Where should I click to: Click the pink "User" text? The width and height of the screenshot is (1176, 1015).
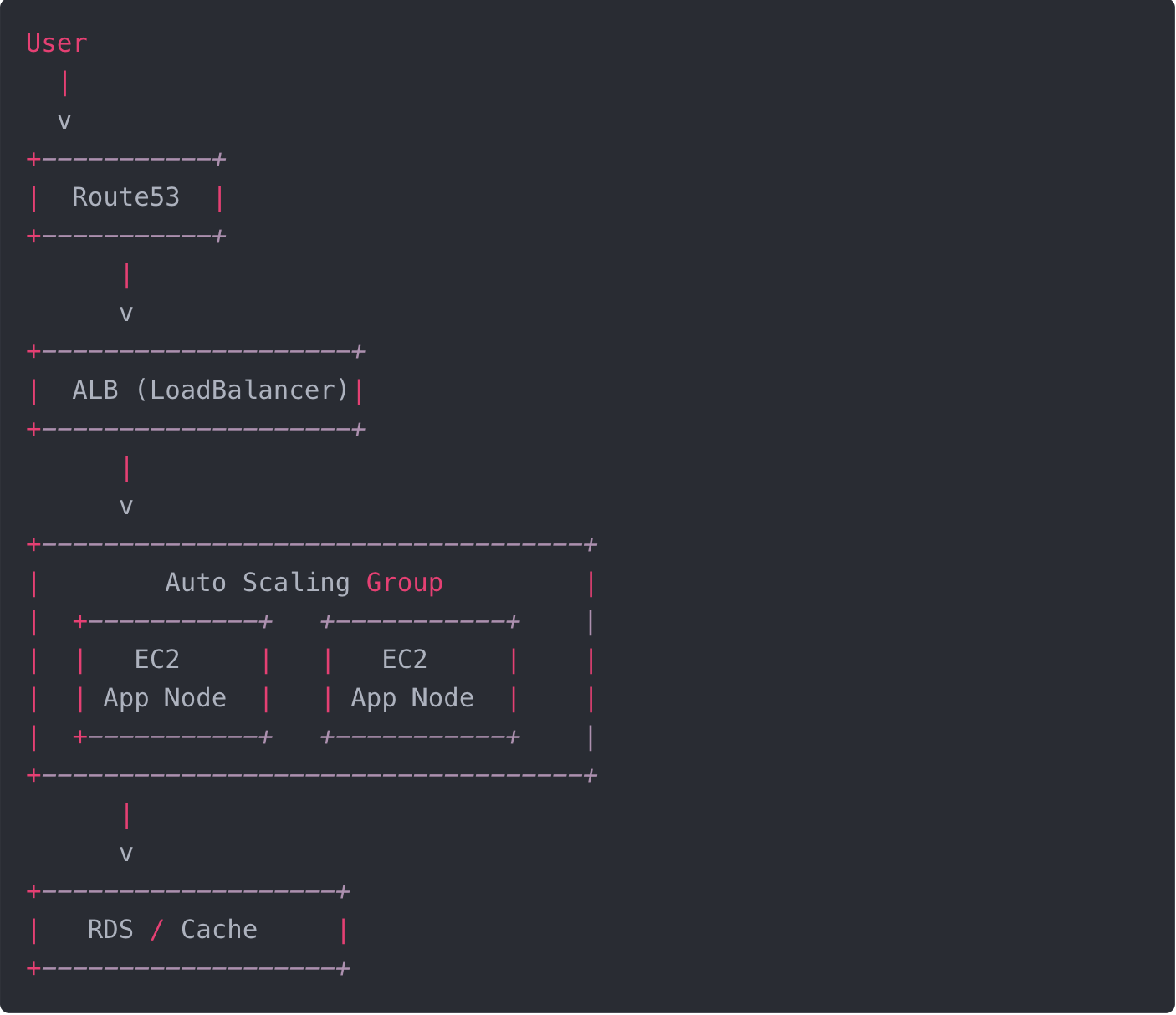tap(56, 43)
